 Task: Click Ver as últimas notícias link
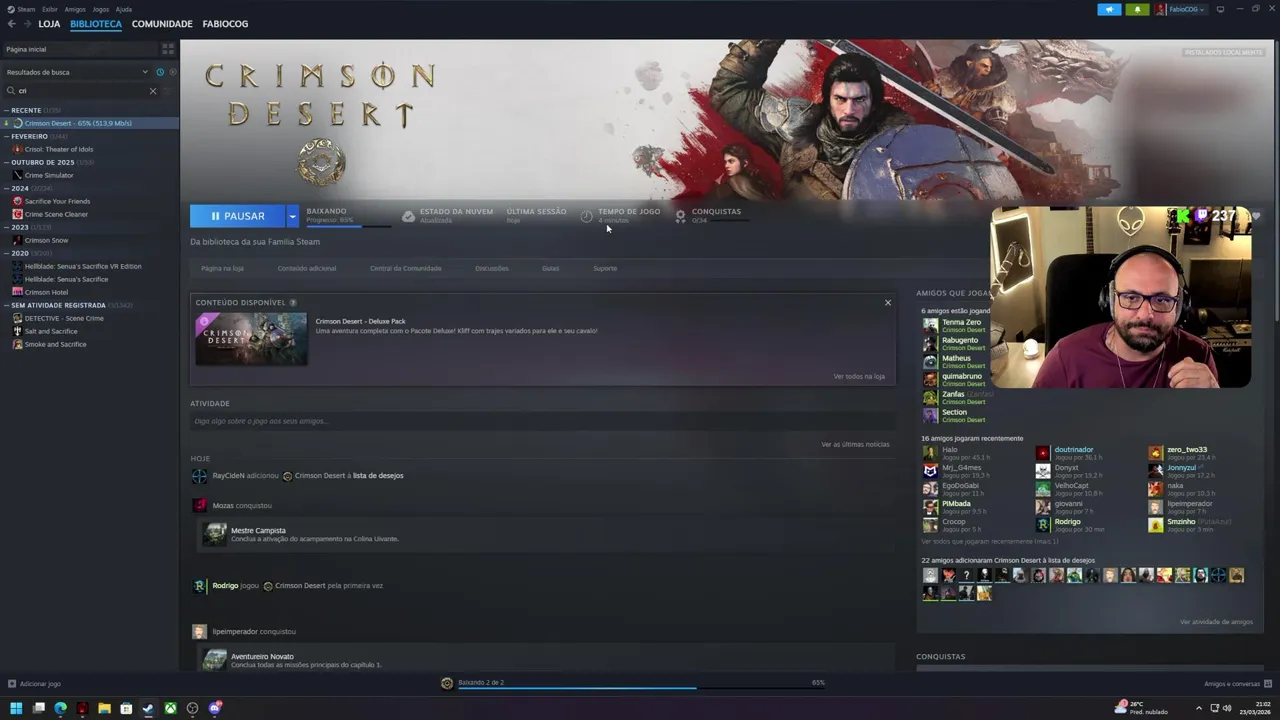pyautogui.click(x=855, y=444)
